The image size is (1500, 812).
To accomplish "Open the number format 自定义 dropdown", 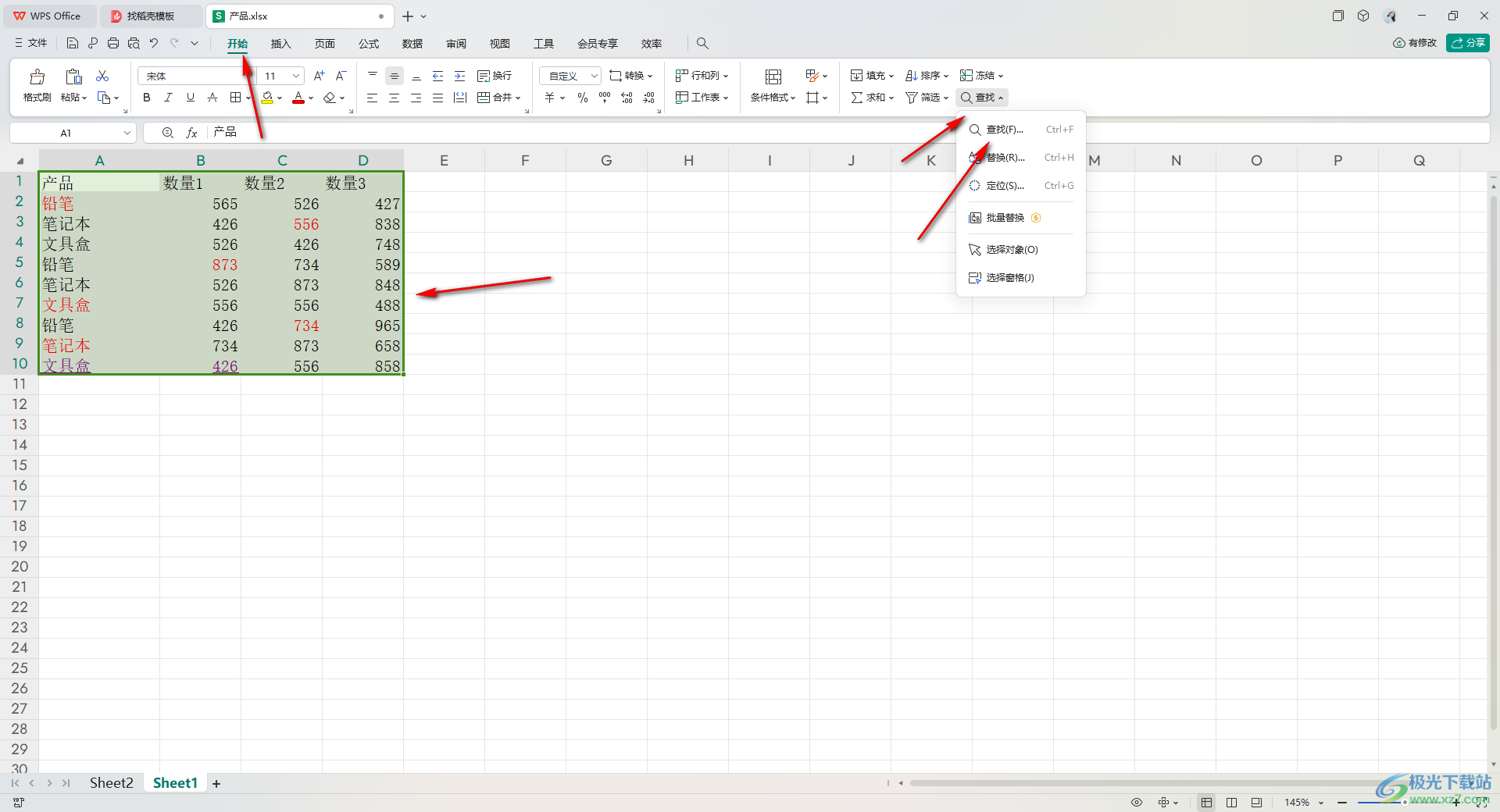I will (594, 76).
